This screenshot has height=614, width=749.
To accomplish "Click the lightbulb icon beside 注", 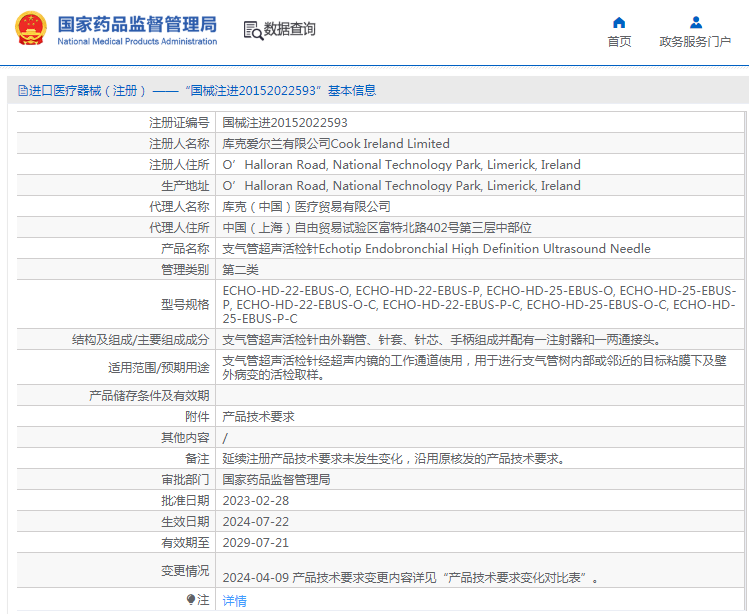I will pyautogui.click(x=191, y=599).
